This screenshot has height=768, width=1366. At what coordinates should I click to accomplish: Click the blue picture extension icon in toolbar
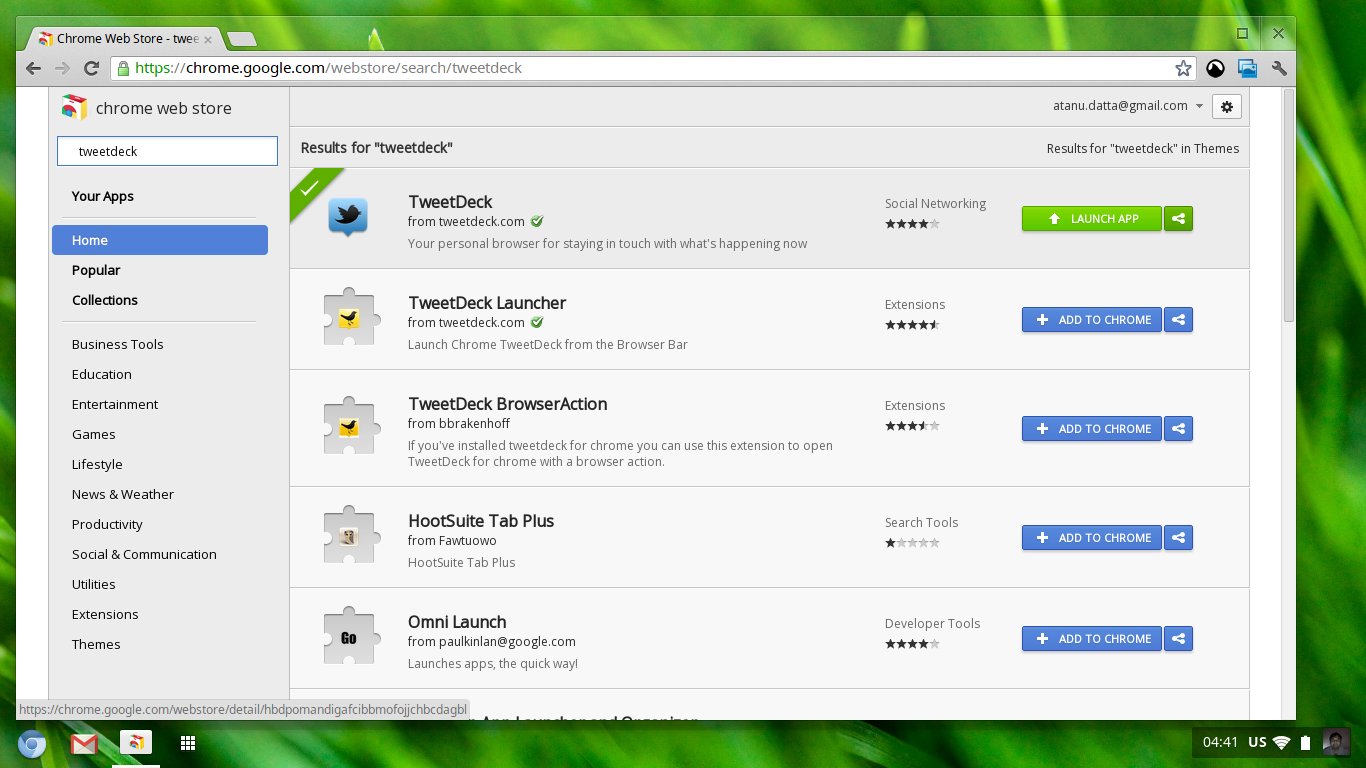1247,68
